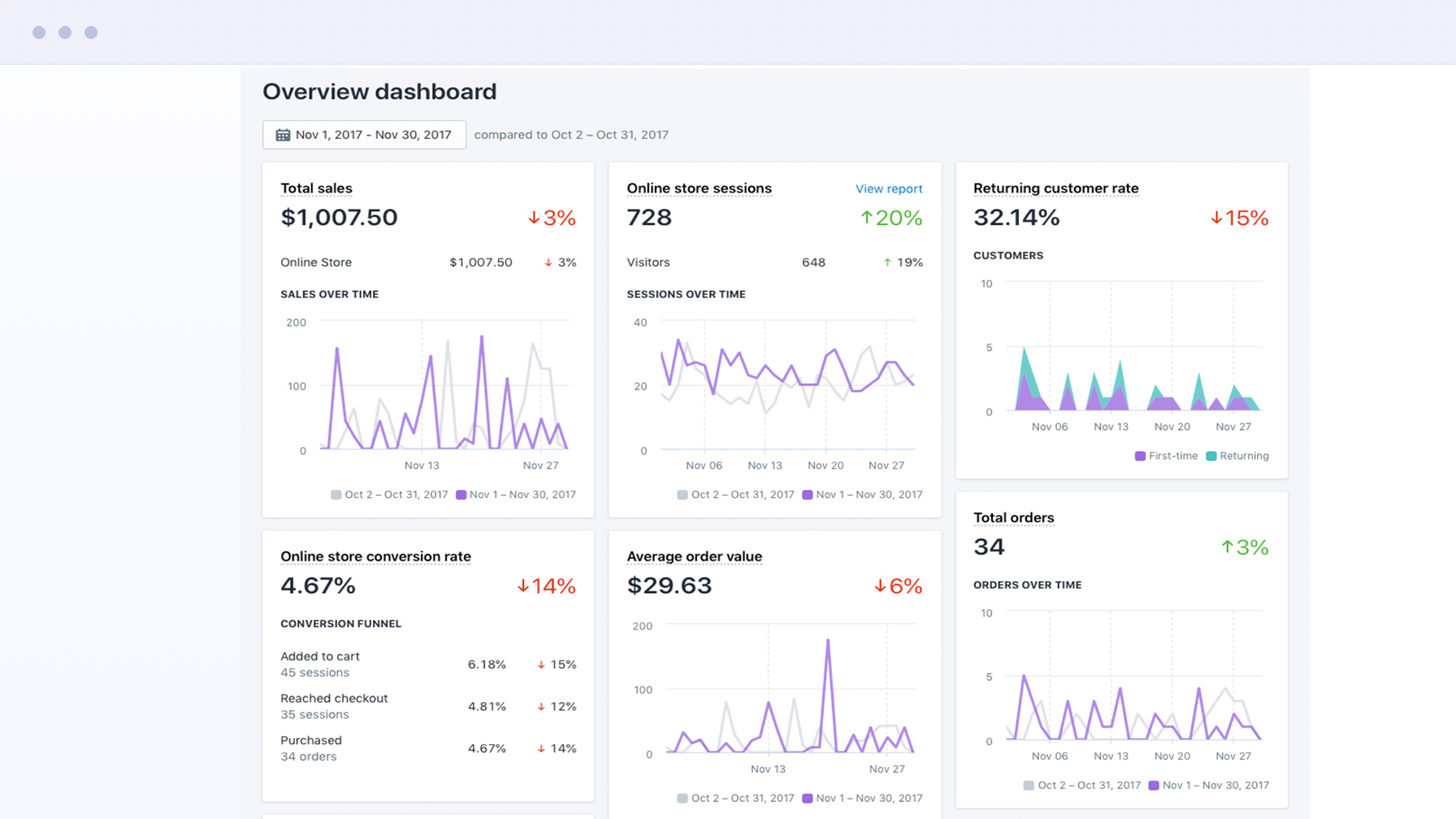Click the 4.67% conversion rate headline figure
The width and height of the screenshot is (1456, 819).
pos(318,586)
